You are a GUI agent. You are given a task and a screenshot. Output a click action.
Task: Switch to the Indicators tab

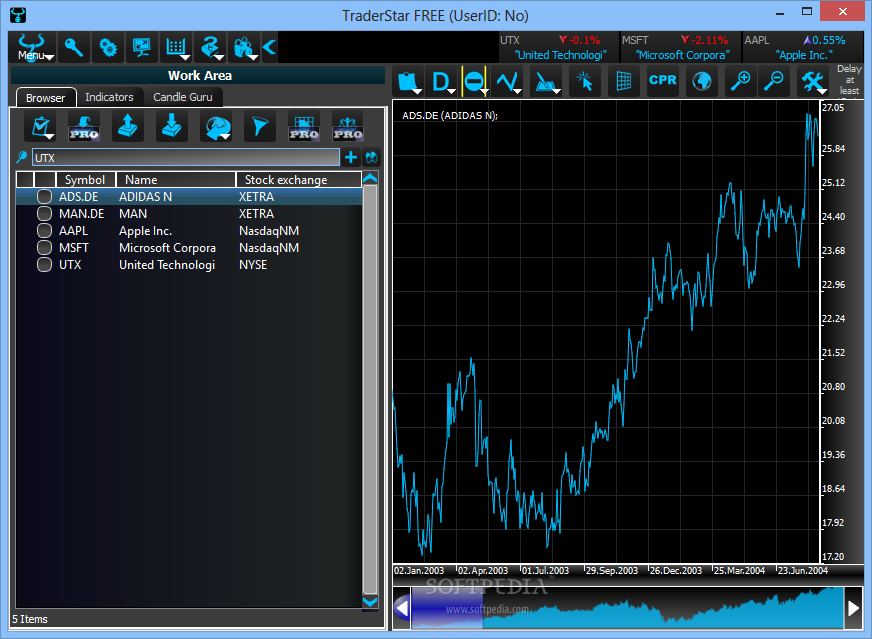click(109, 97)
